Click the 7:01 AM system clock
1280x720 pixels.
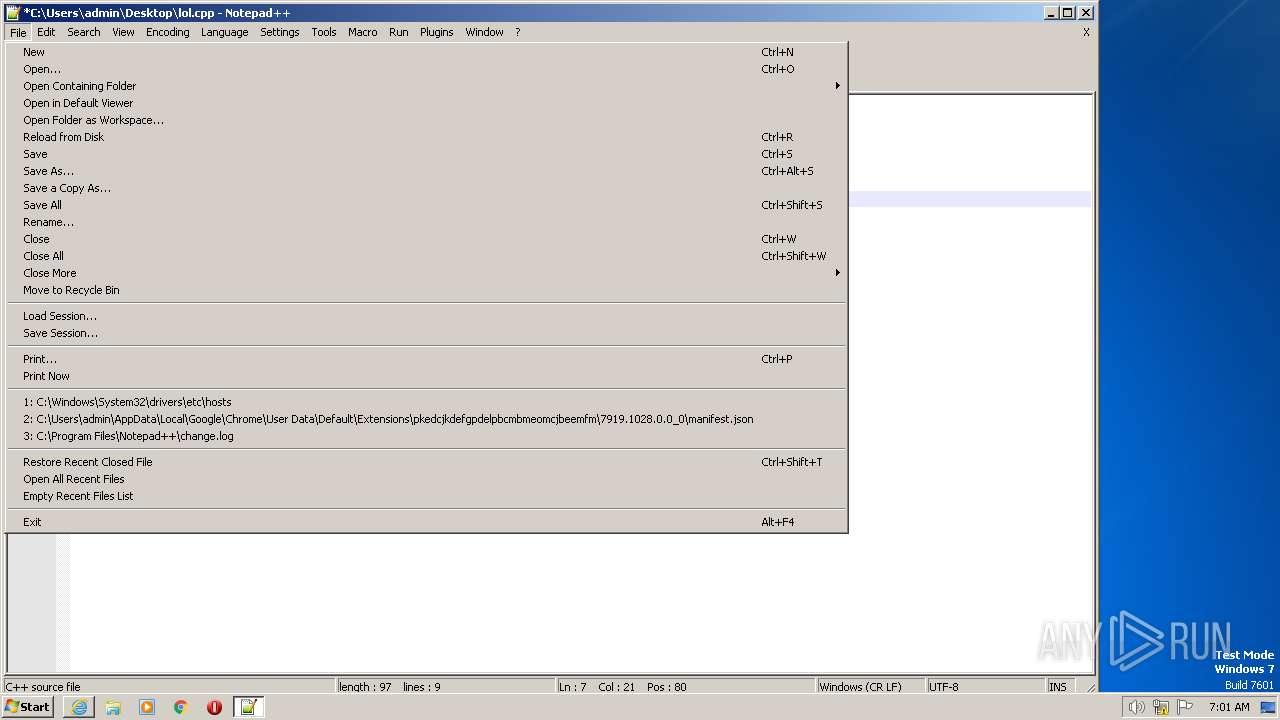pyautogui.click(x=1229, y=707)
